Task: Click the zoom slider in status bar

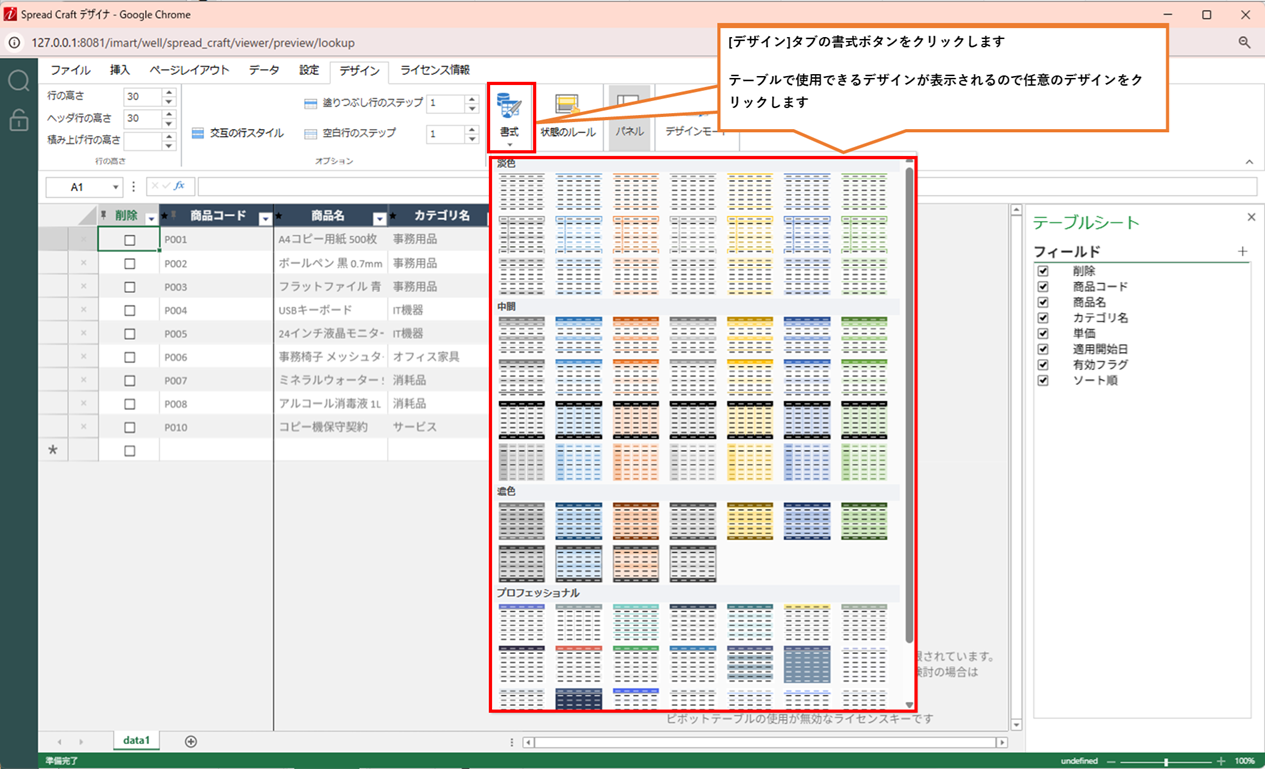Action: (x=1165, y=762)
